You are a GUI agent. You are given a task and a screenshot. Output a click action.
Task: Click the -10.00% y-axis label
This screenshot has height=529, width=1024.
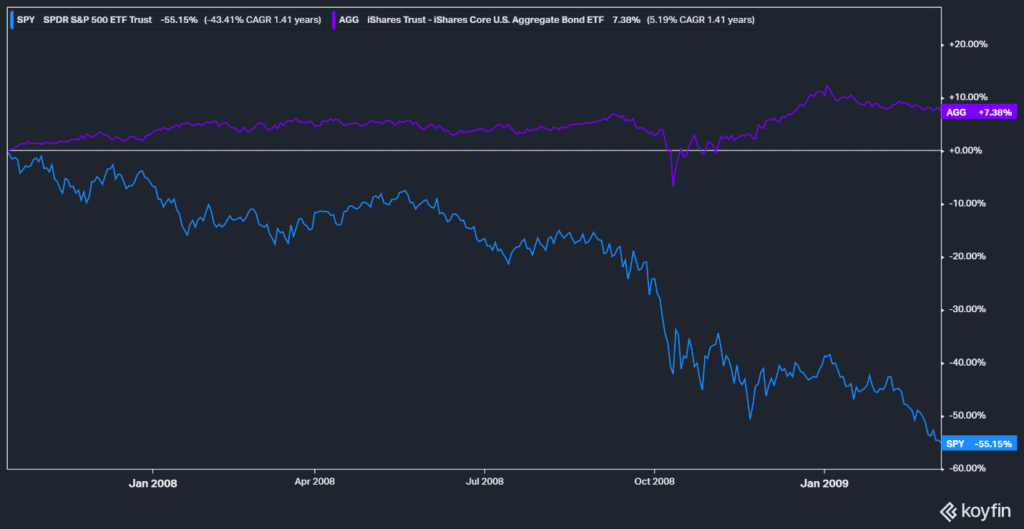969,204
